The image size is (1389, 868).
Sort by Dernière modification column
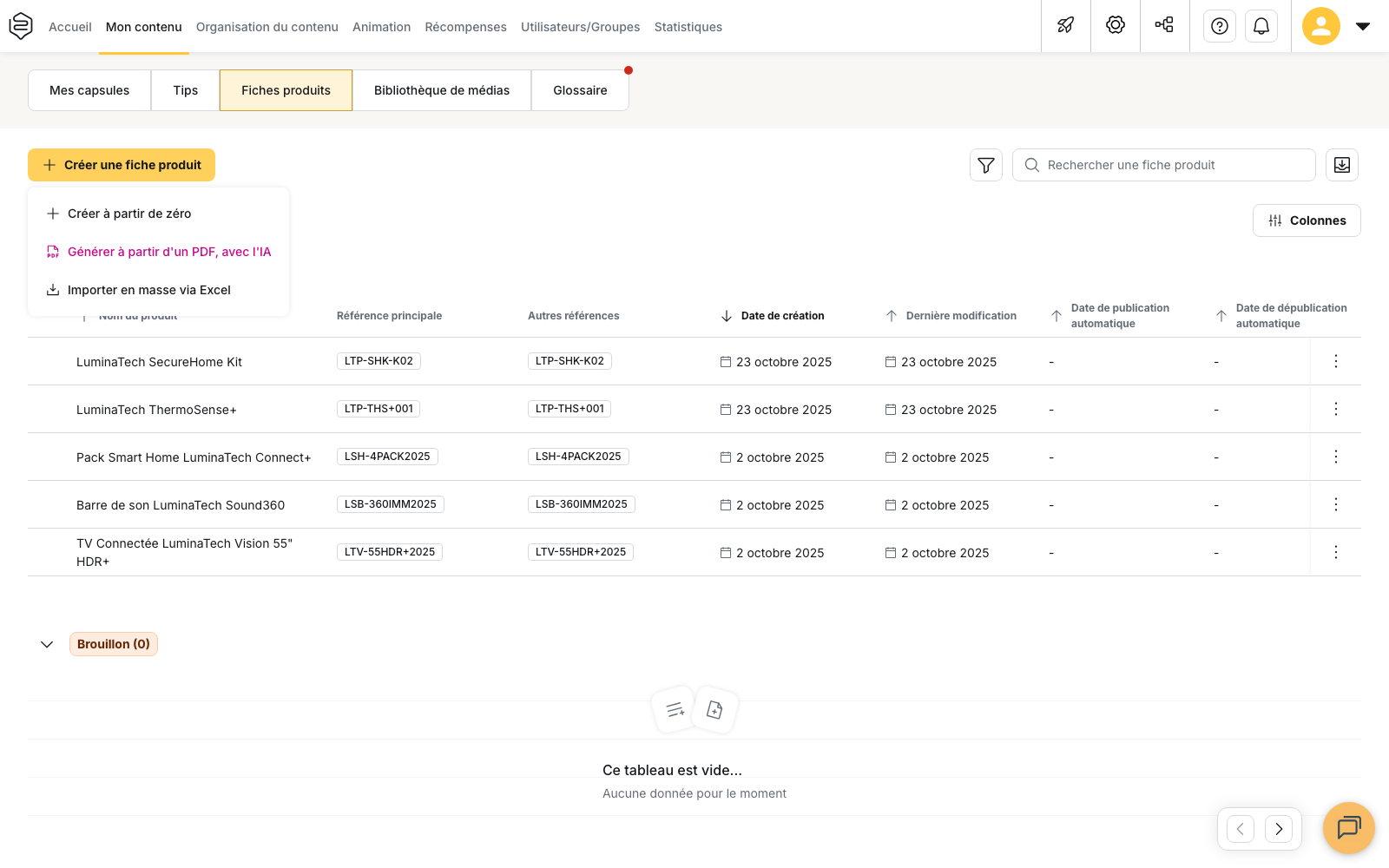tap(951, 316)
